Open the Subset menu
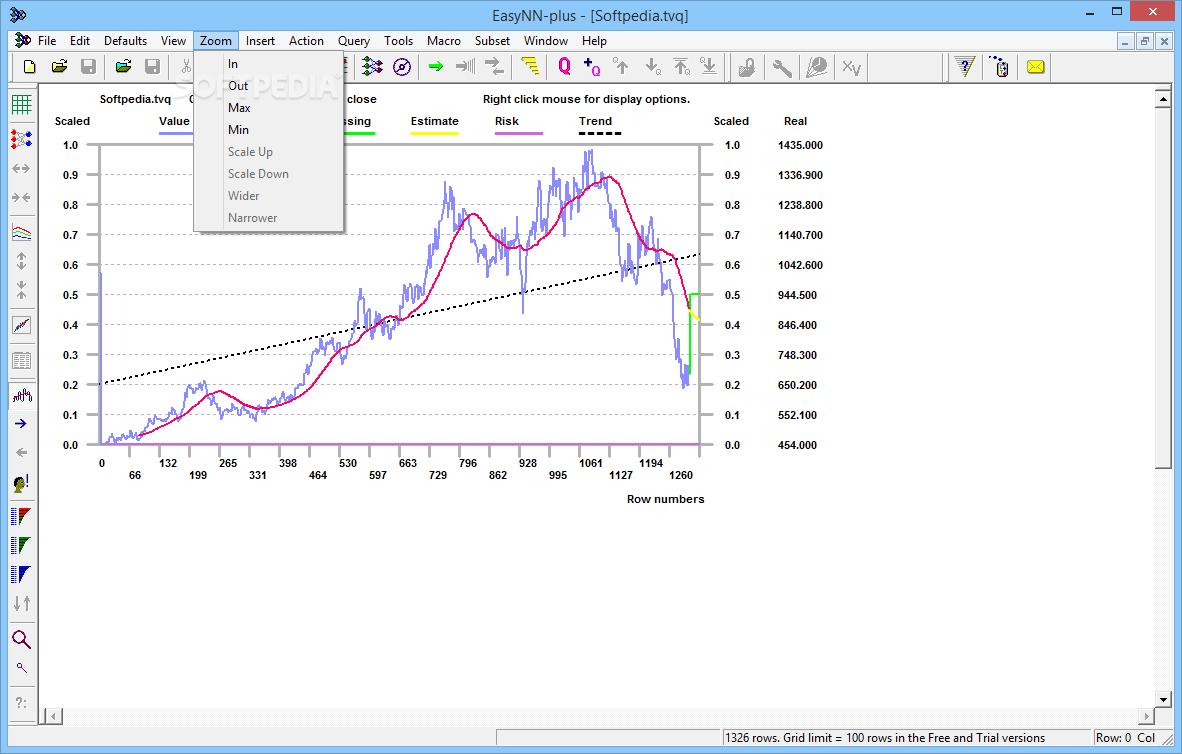Image resolution: width=1182 pixels, height=754 pixels. click(x=492, y=41)
